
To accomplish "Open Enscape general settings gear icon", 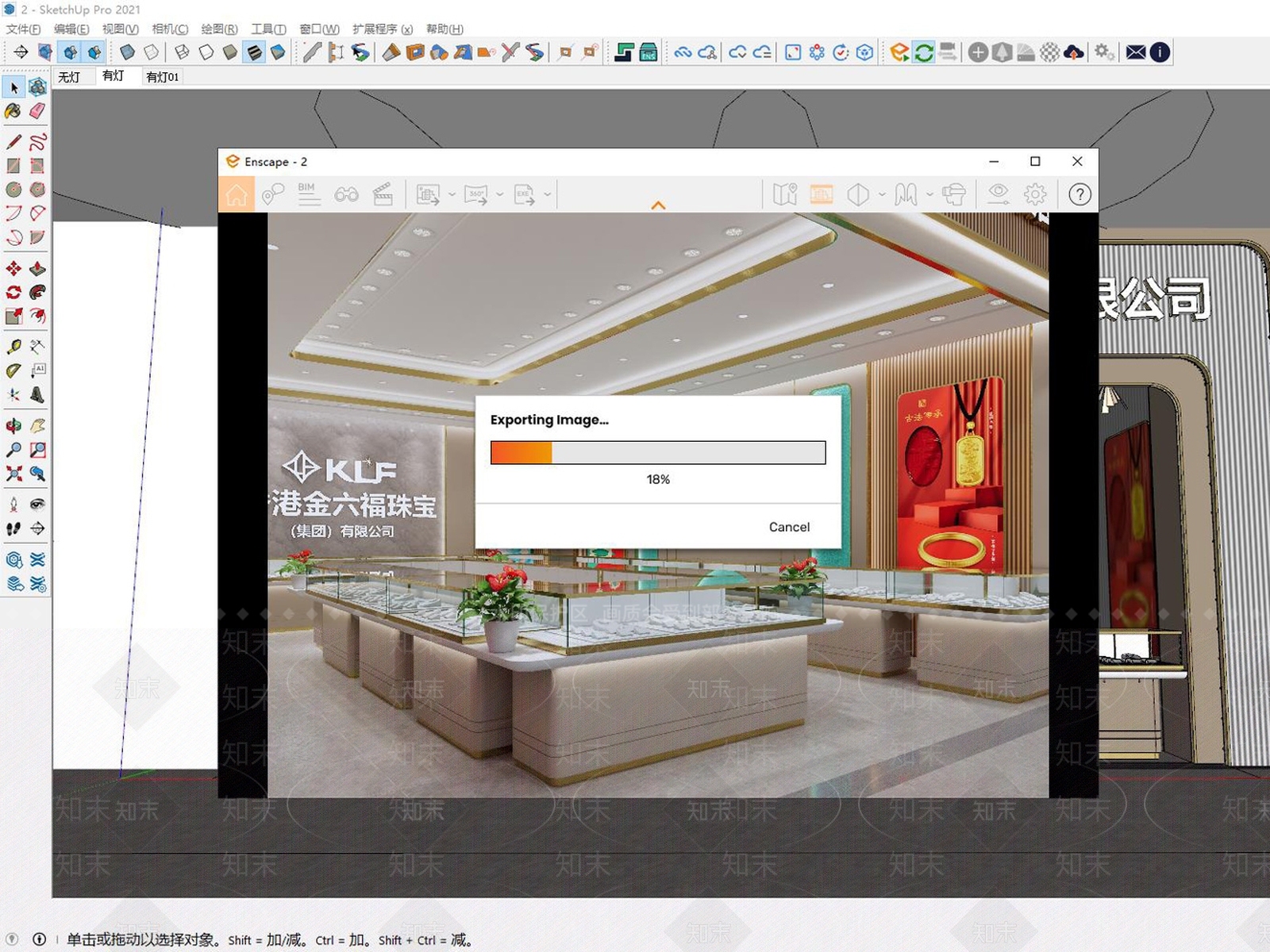I will coord(1035,194).
